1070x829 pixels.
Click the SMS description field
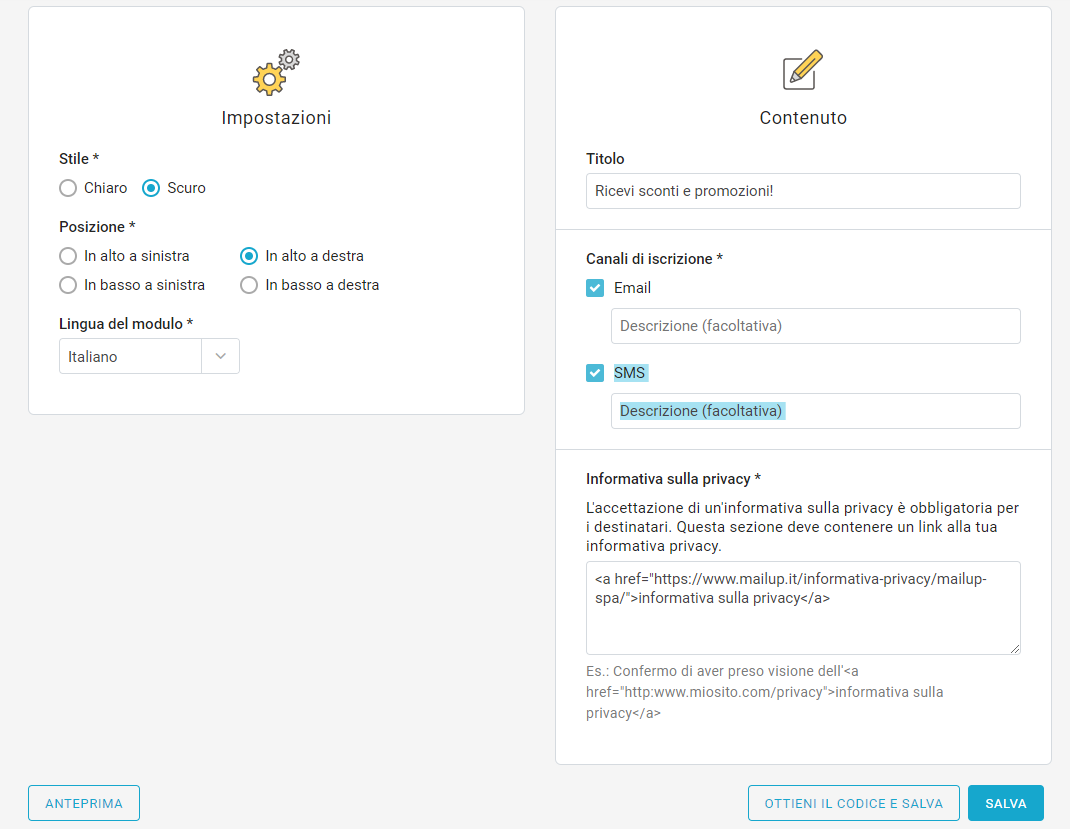[x=815, y=411]
